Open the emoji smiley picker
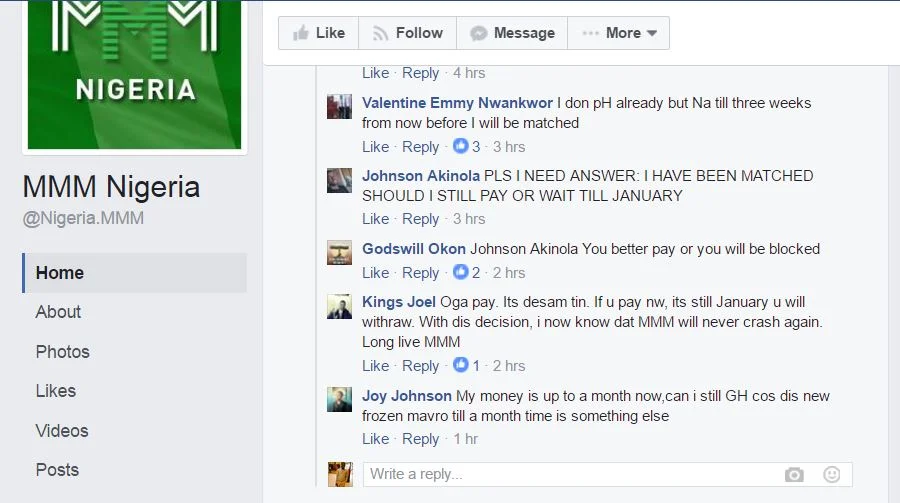Viewport: 900px width, 503px height. tap(832, 474)
